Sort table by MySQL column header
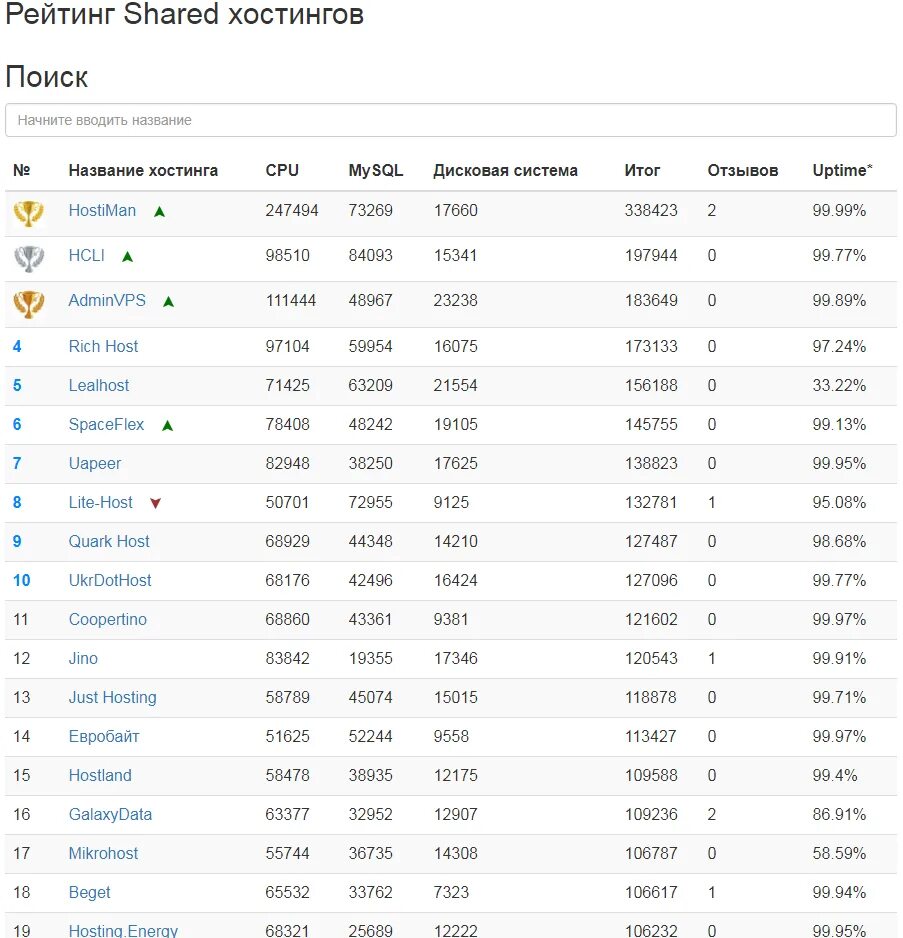This screenshot has height=938, width=903. point(376,170)
